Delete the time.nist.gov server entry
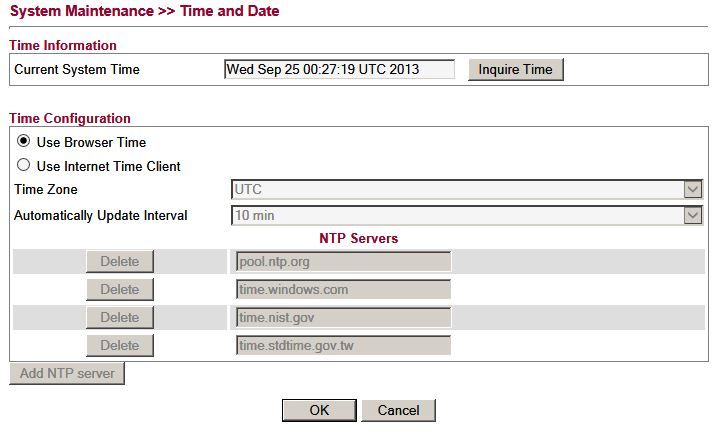Image resolution: width=728 pixels, height=439 pixels. pos(120,318)
